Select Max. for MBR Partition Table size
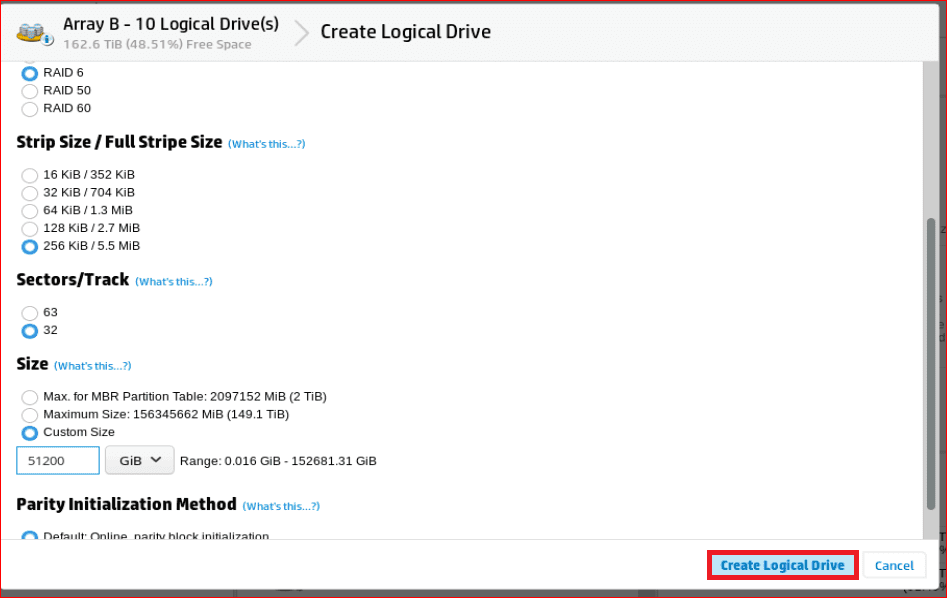 [30, 397]
